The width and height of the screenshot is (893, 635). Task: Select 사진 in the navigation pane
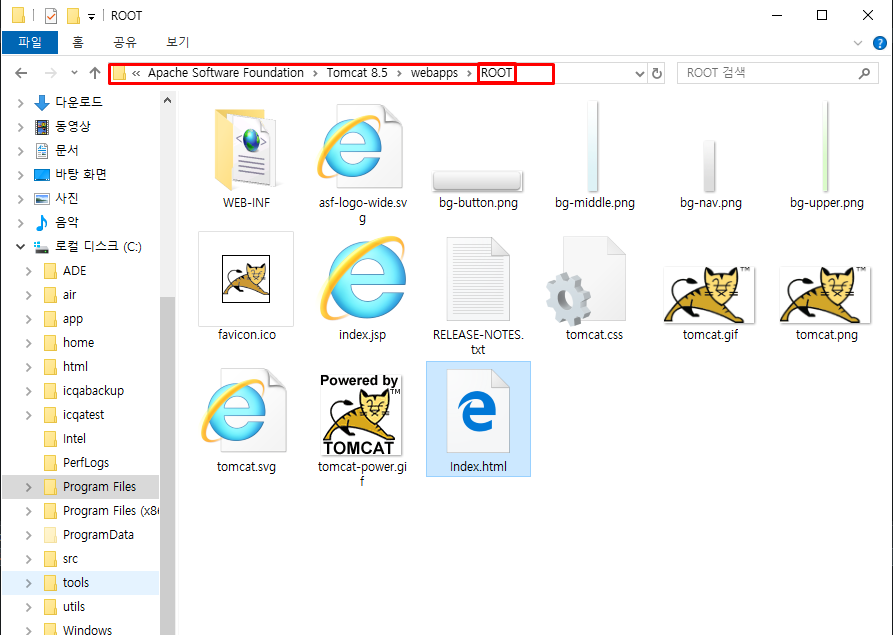point(67,198)
